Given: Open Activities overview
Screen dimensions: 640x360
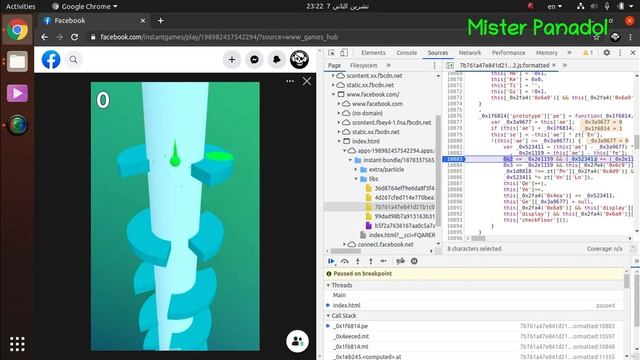Looking at the screenshot, I should pos(20,7).
